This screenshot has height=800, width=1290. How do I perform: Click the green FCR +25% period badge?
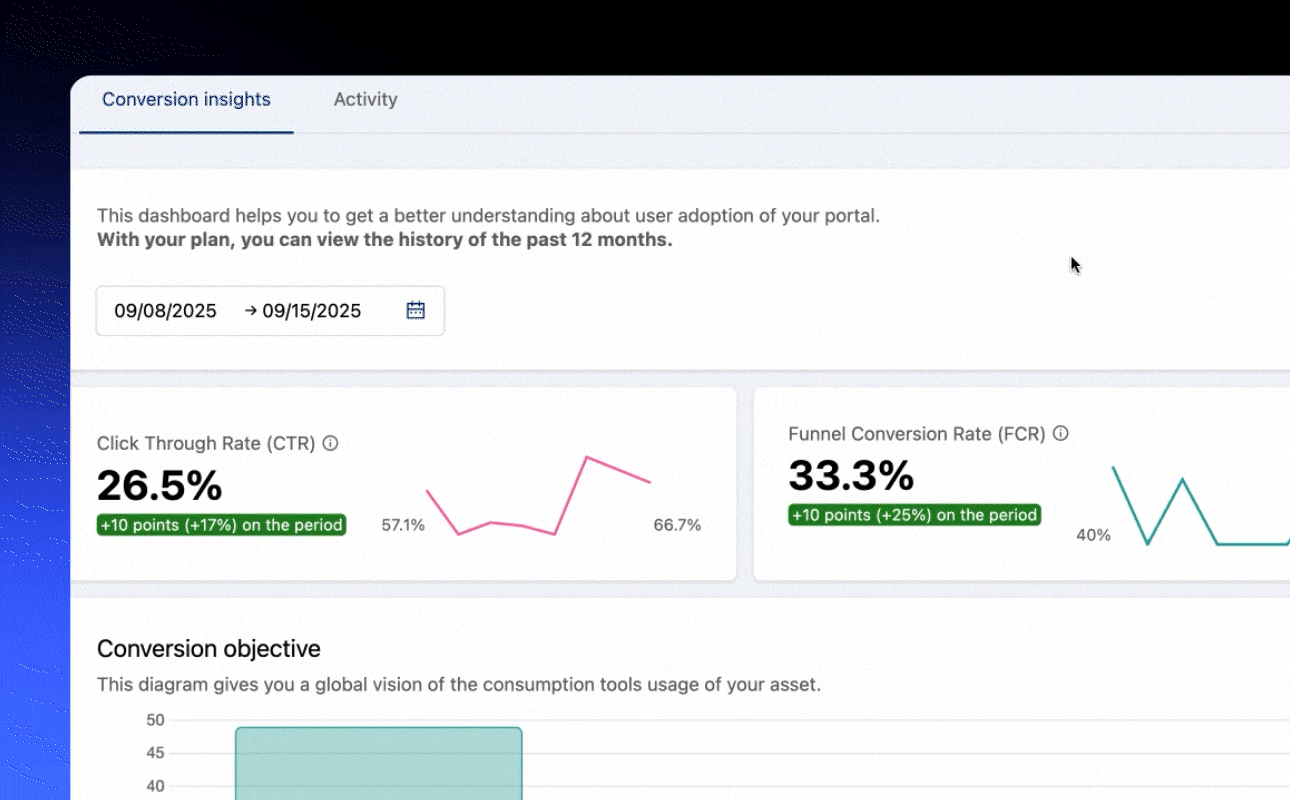(x=913, y=515)
